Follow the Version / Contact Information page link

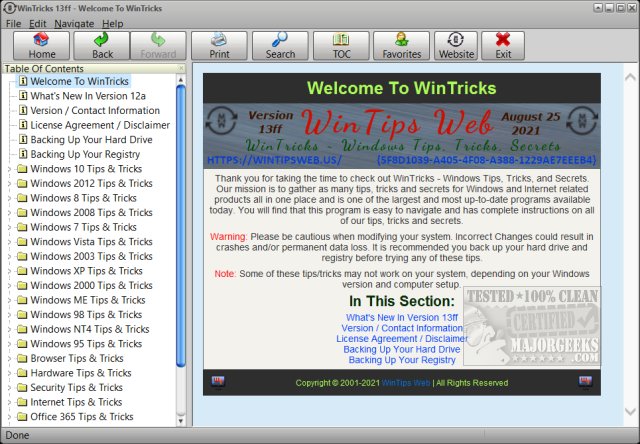point(402,328)
